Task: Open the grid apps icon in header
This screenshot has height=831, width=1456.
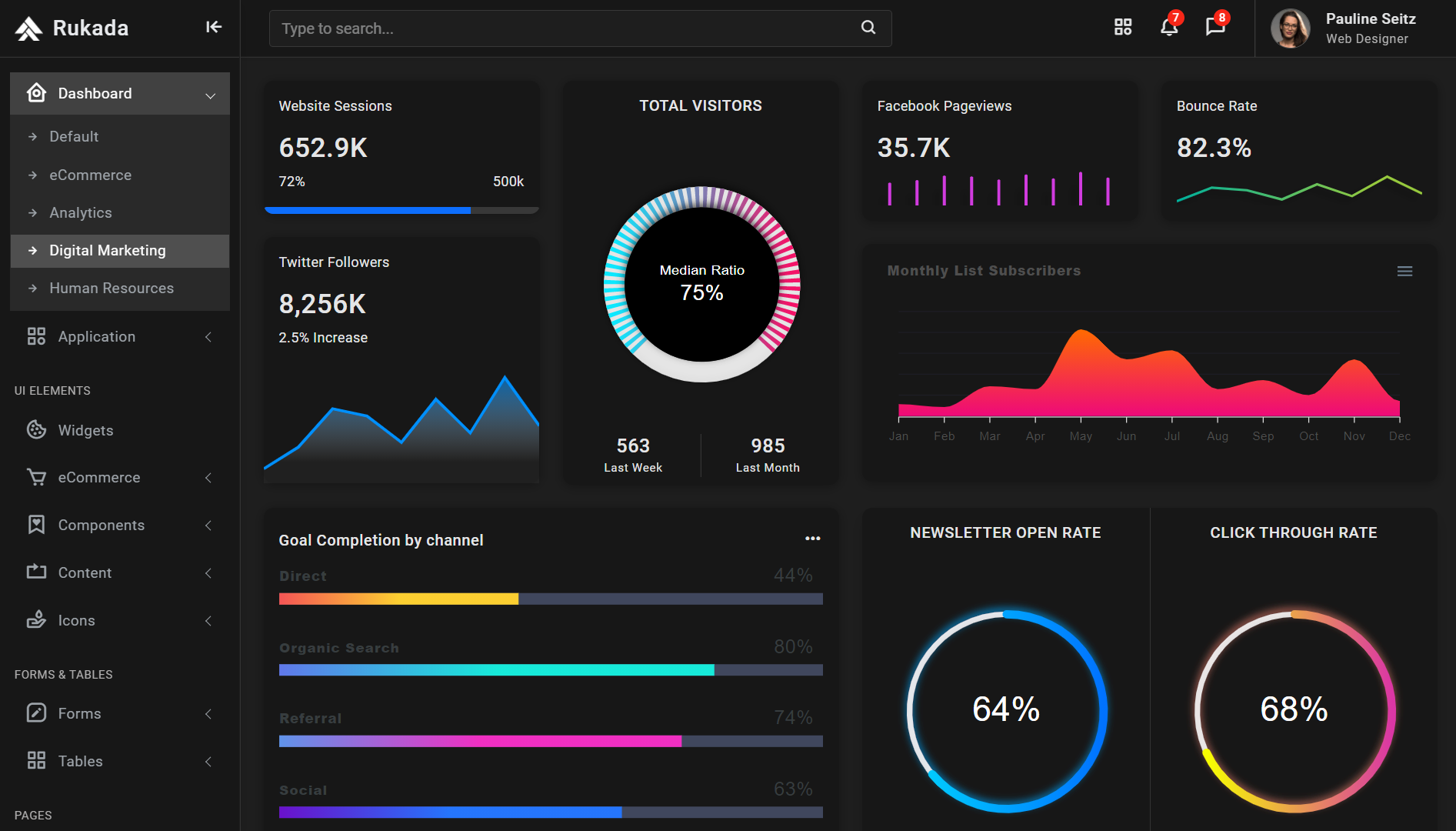Action: [x=1122, y=27]
